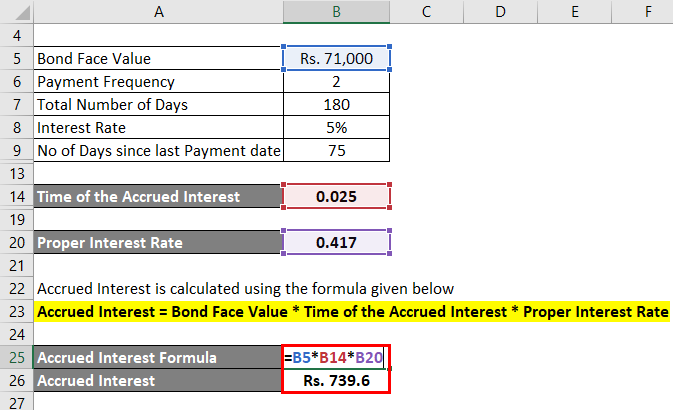673x410 pixels.
Task: Click the yellow highlighted Accrued Interest formula row
Action: pos(353,312)
